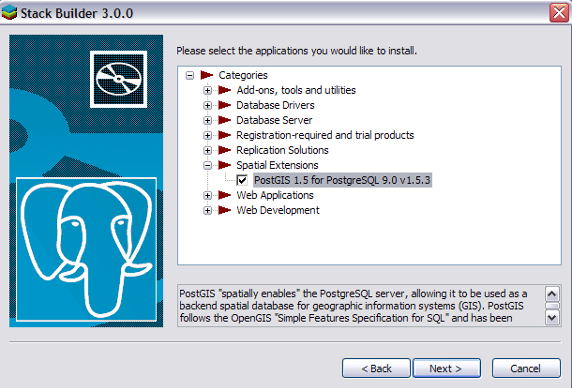Image resolution: width=572 pixels, height=388 pixels.
Task: Uncheck PostGIS 1.5 for PostgreSQL 9.0
Action: 242,180
